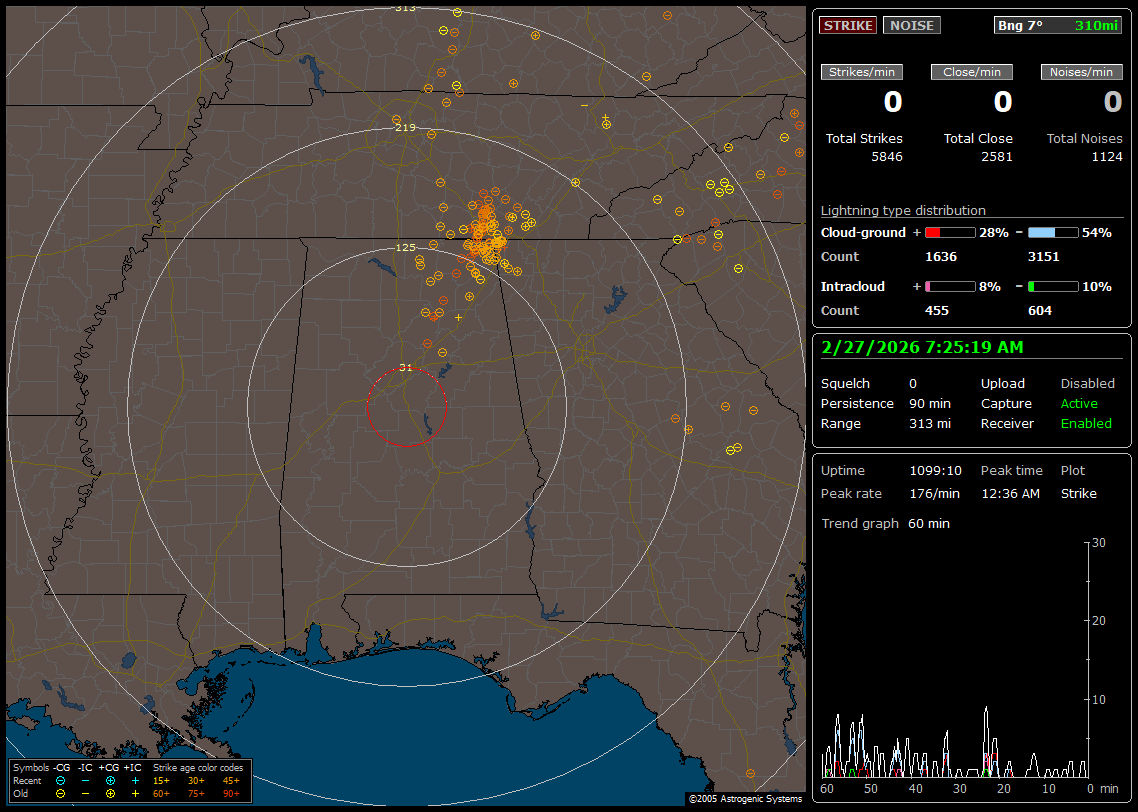Screen dimensions: 1138x812
Task: Click the 219 range ring label
Action: coord(405,128)
